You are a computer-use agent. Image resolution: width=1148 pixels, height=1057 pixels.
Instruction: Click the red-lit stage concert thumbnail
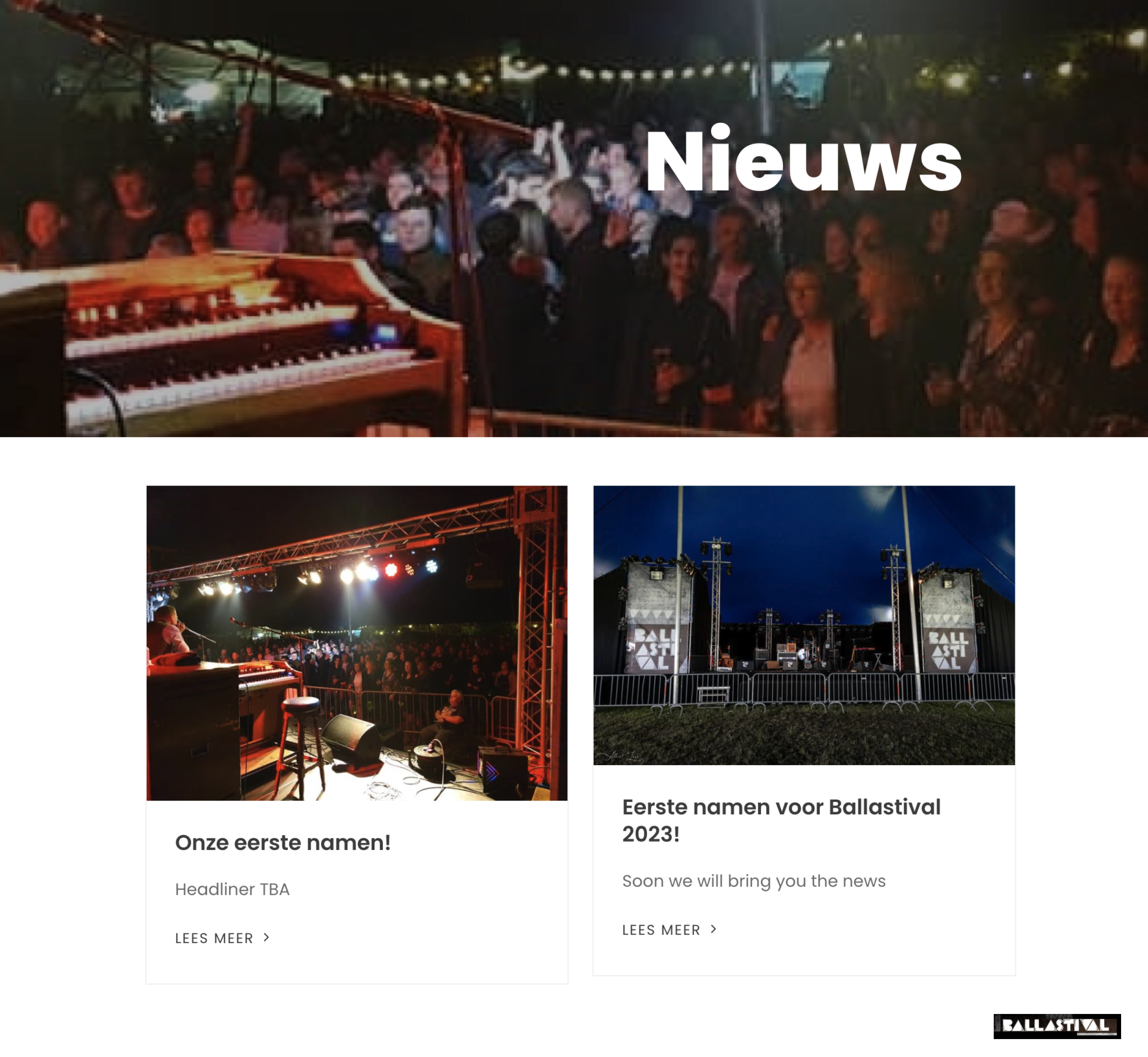click(x=357, y=643)
